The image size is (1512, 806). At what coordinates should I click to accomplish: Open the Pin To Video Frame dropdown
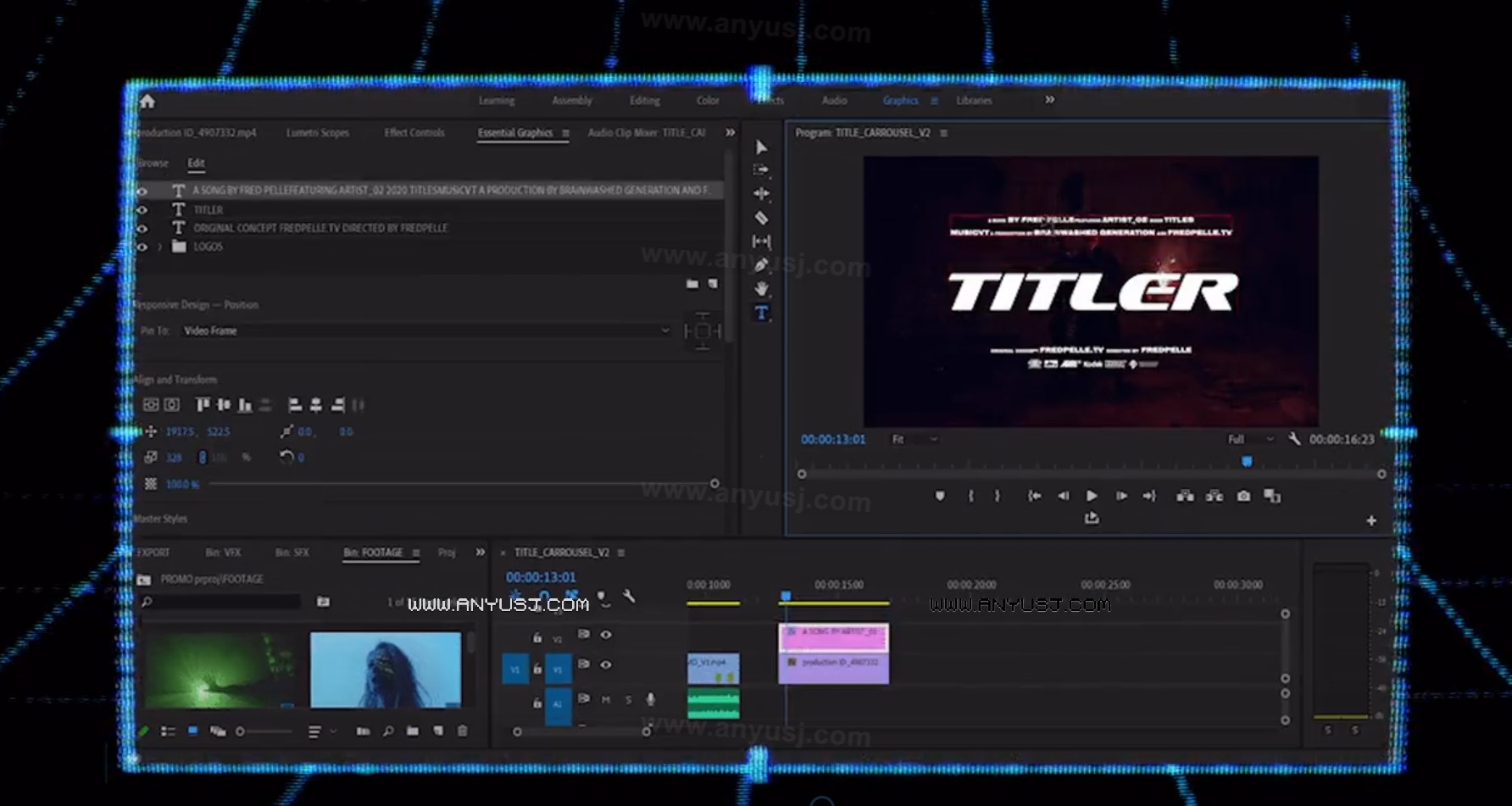pos(426,331)
